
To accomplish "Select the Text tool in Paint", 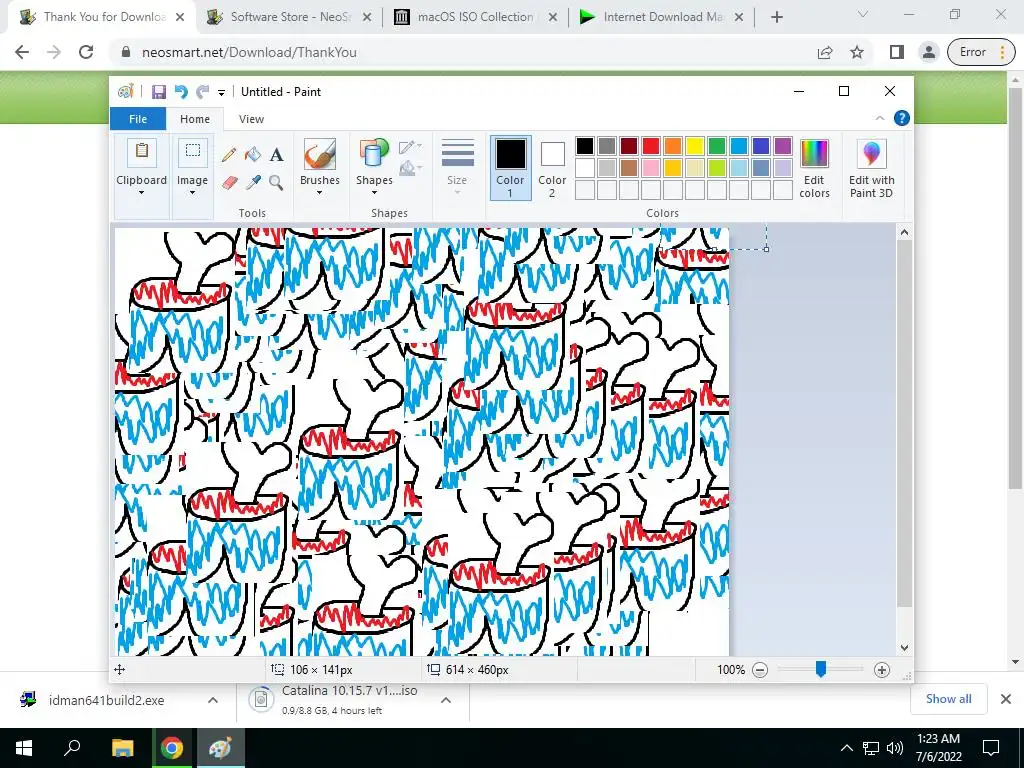I will click(x=276, y=155).
